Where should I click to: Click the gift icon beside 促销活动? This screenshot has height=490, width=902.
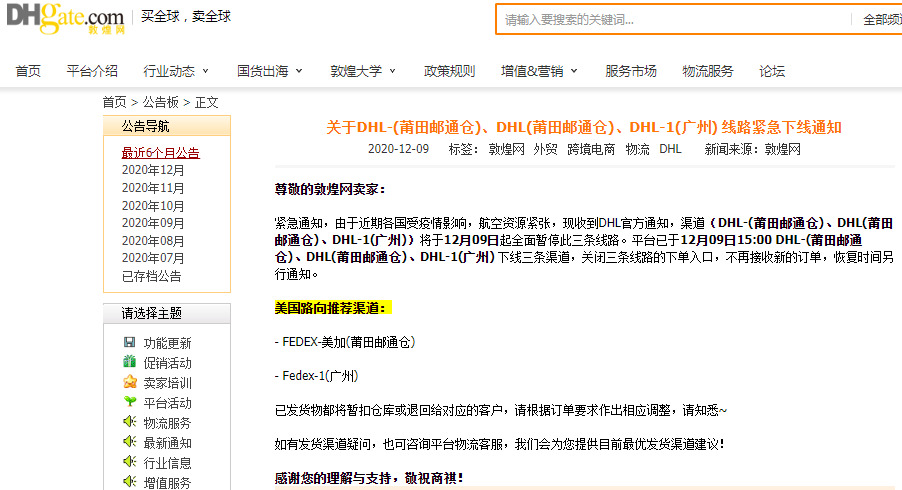129,362
